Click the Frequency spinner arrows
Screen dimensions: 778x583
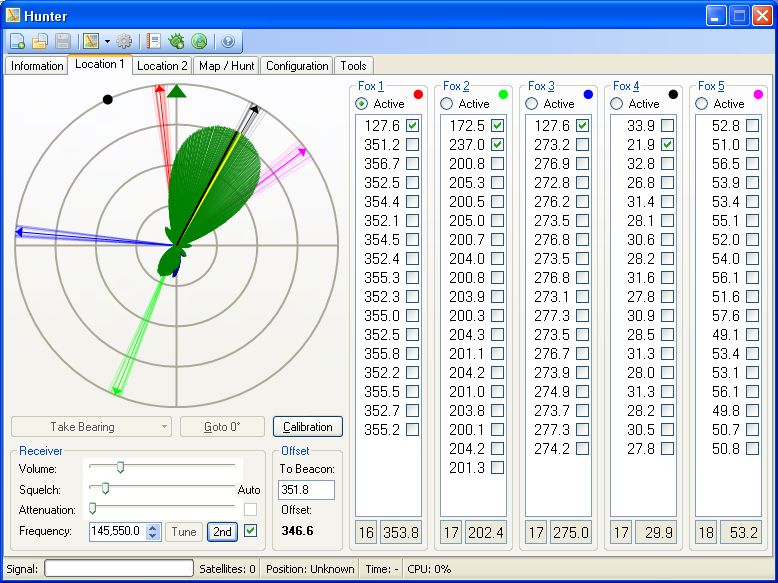pyautogui.click(x=153, y=532)
